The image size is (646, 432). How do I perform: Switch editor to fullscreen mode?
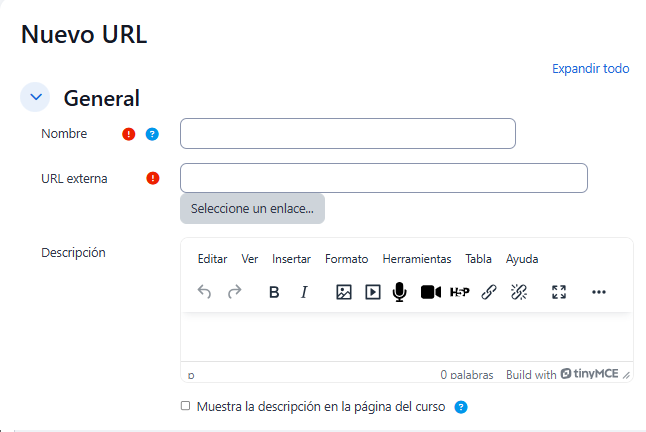click(559, 292)
